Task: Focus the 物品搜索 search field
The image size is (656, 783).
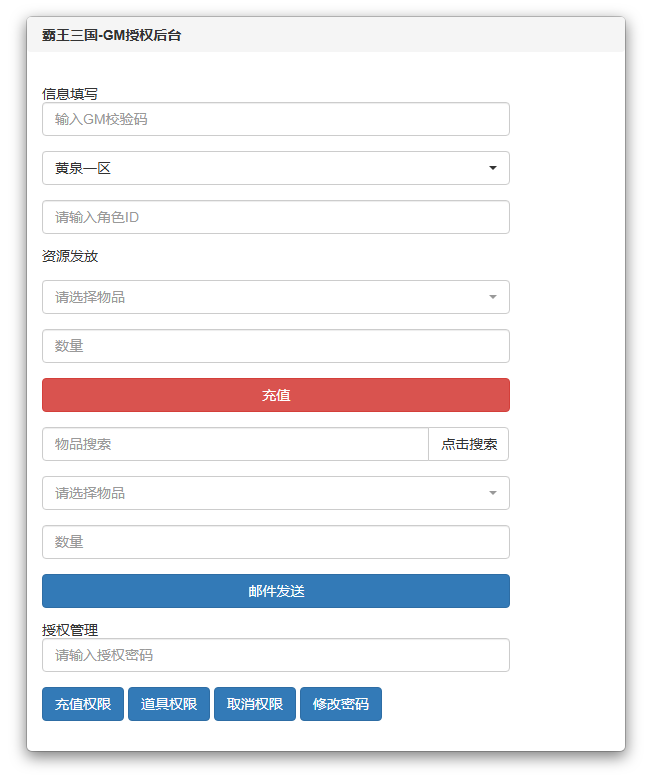Action: [x=236, y=444]
